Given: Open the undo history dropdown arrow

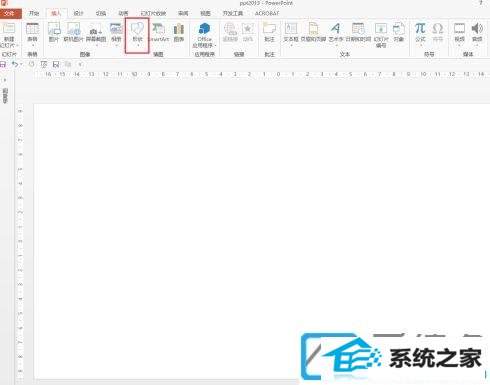Looking at the screenshot, I should point(21,64).
